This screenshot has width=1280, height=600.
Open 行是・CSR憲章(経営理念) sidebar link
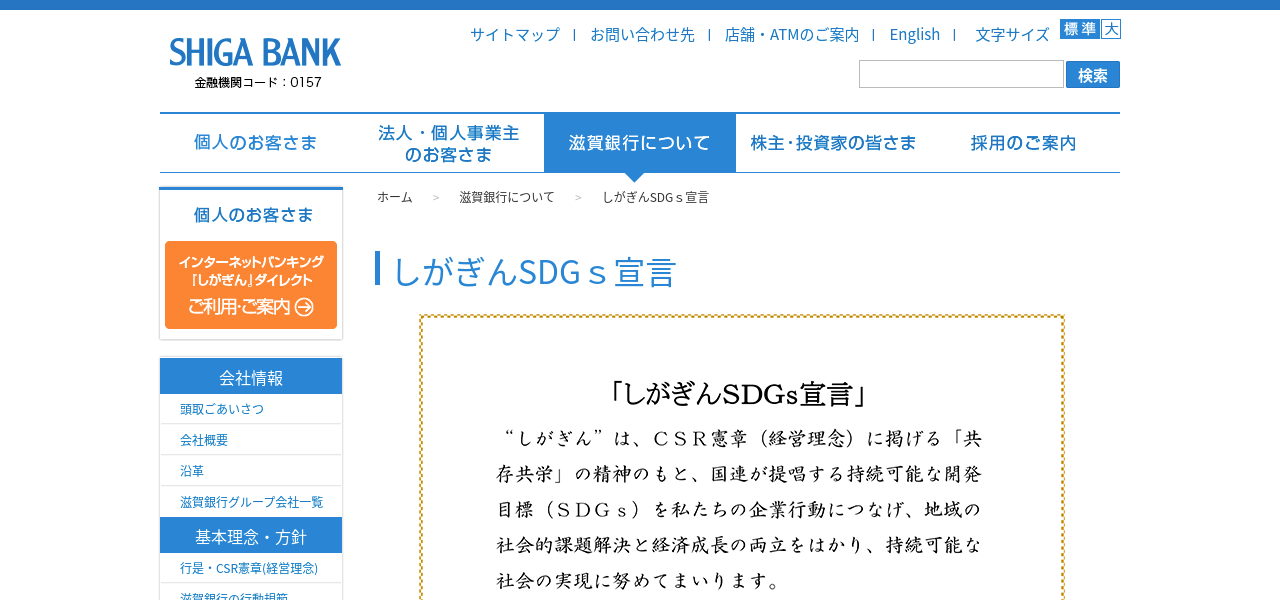249,568
